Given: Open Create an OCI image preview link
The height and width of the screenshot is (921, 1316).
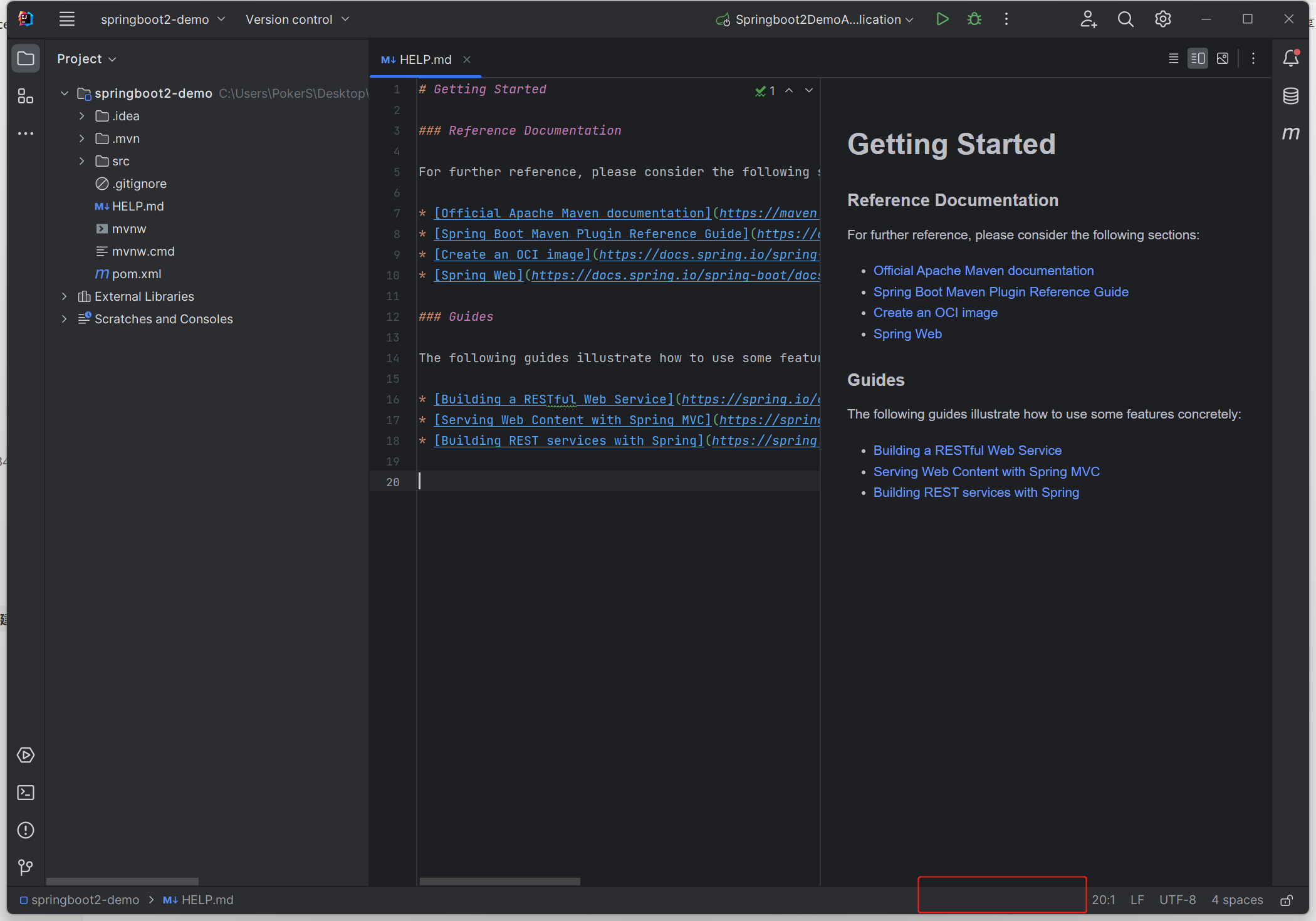Looking at the screenshot, I should (935, 313).
